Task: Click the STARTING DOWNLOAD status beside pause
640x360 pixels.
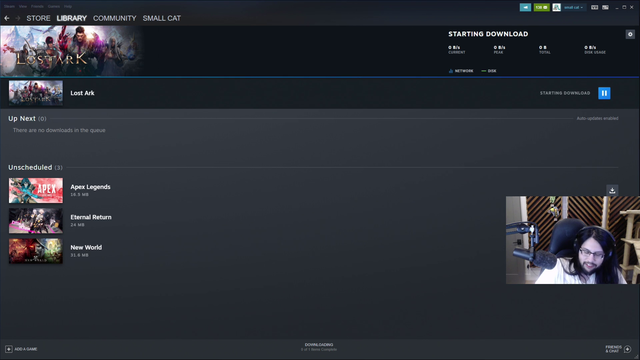Action: pyautogui.click(x=565, y=93)
